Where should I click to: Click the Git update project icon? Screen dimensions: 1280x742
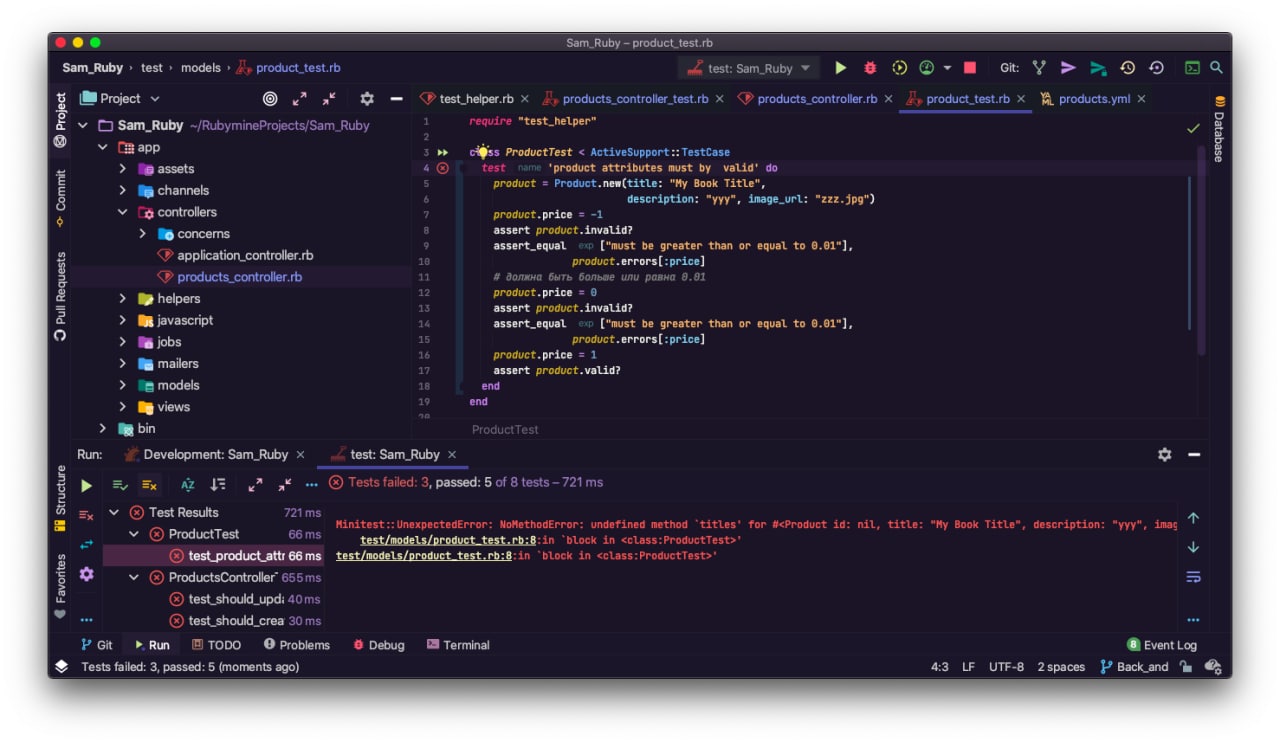(x=1039, y=68)
